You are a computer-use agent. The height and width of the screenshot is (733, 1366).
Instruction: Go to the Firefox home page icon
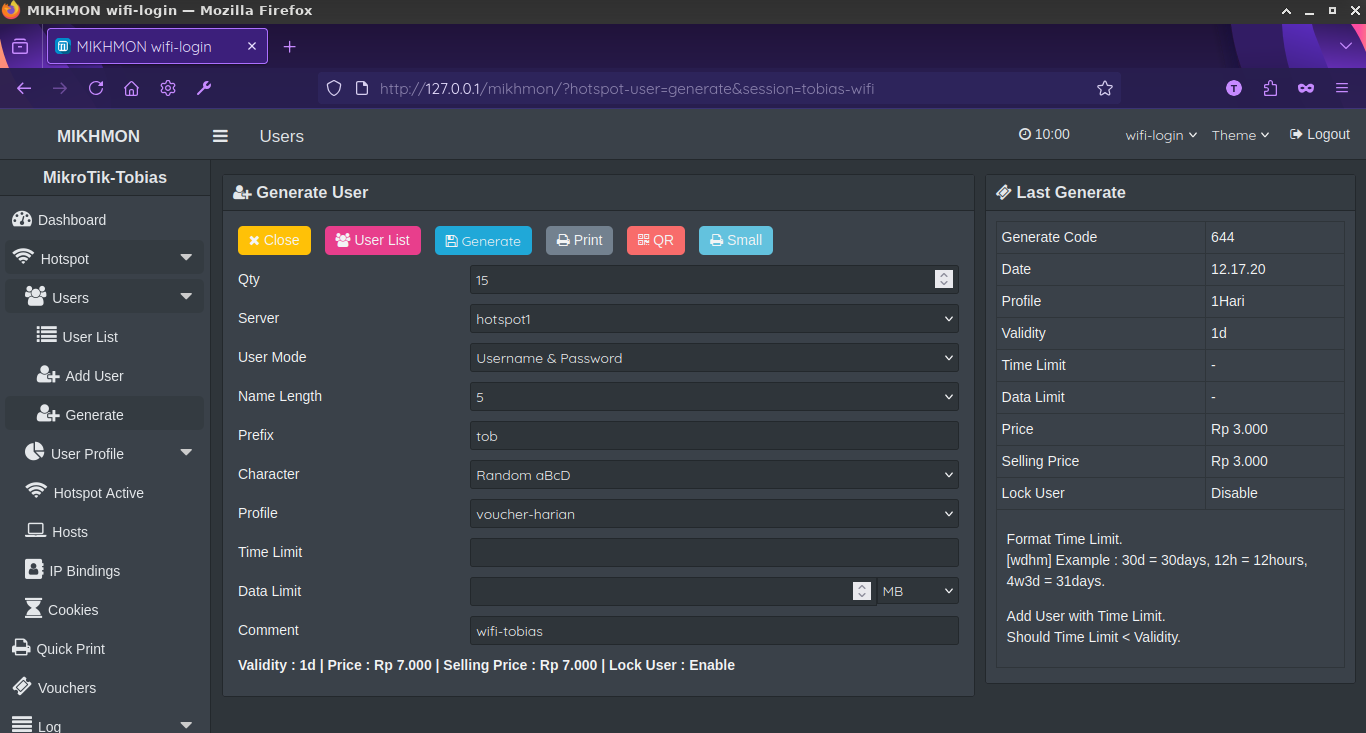[131, 88]
